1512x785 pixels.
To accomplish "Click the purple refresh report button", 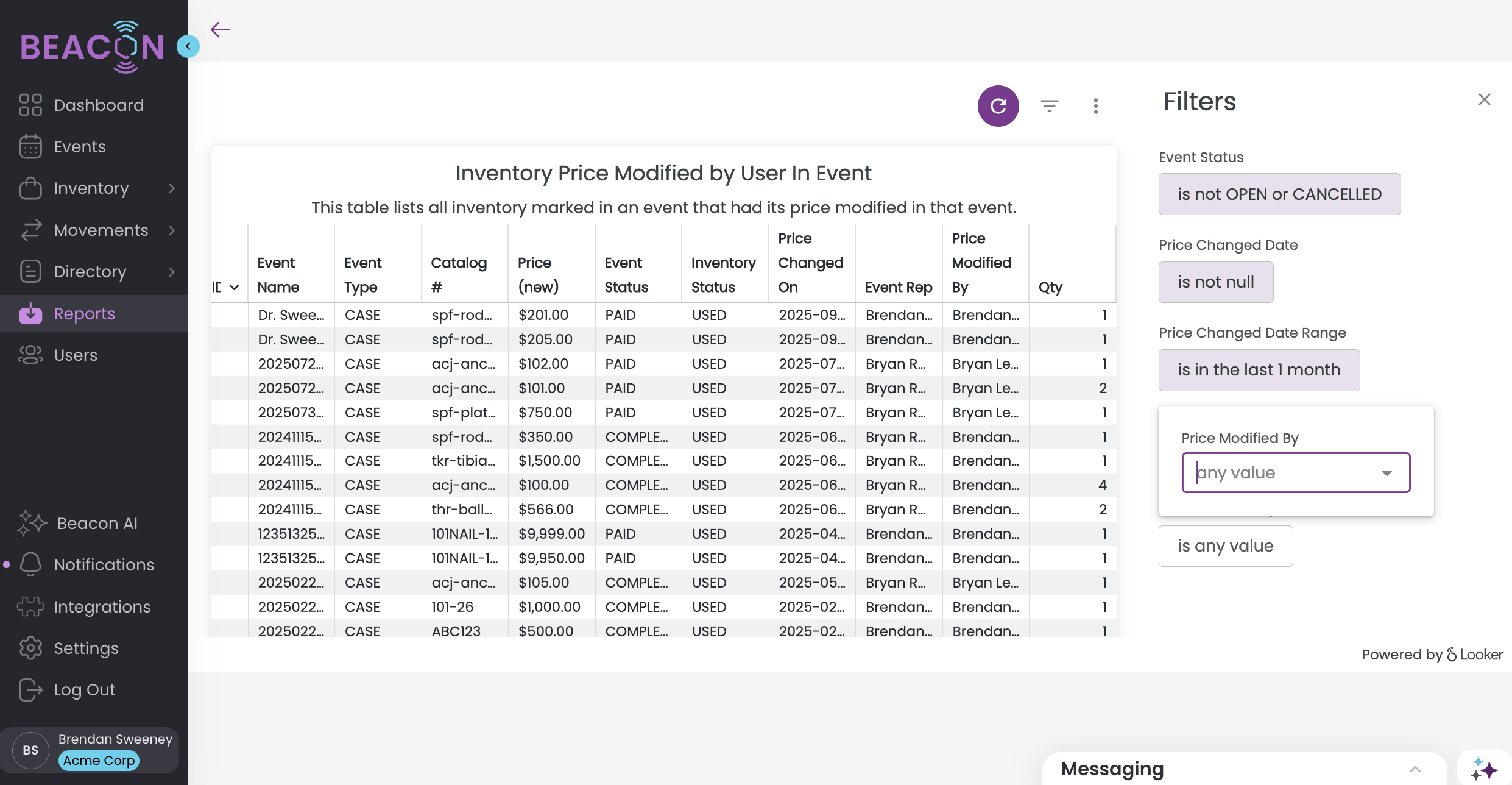I will tap(998, 106).
